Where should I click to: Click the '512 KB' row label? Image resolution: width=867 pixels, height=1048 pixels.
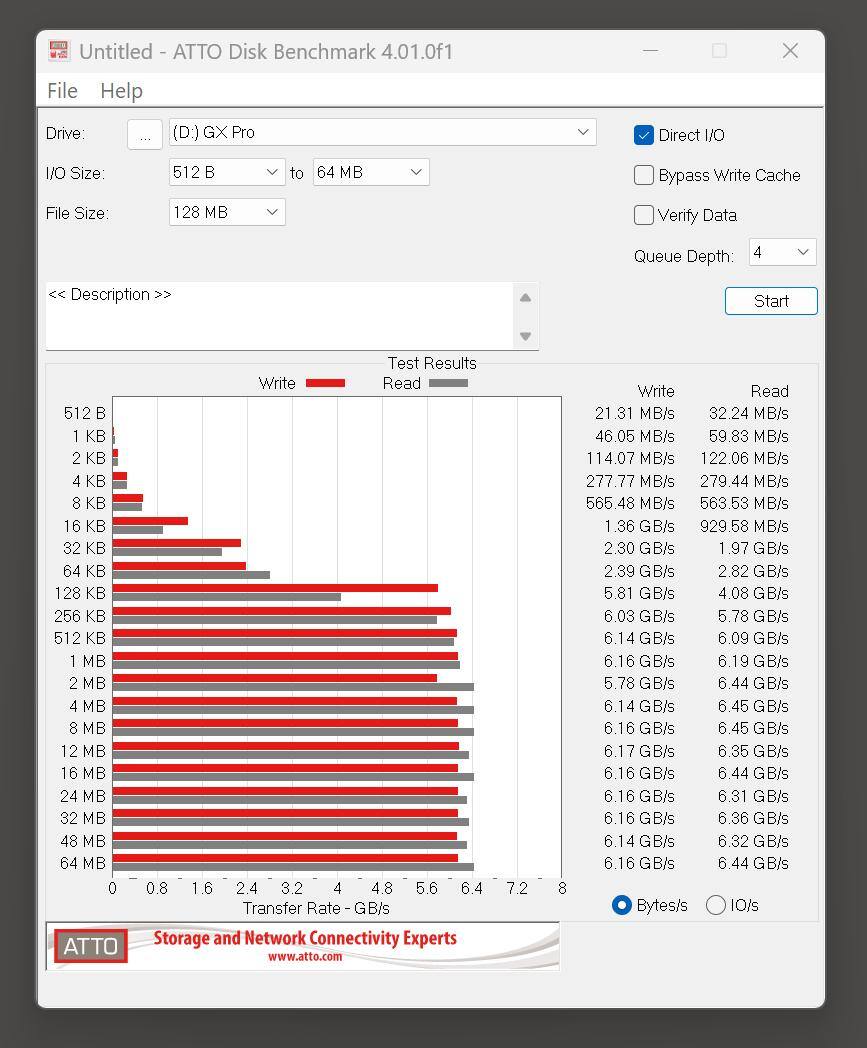(80, 638)
